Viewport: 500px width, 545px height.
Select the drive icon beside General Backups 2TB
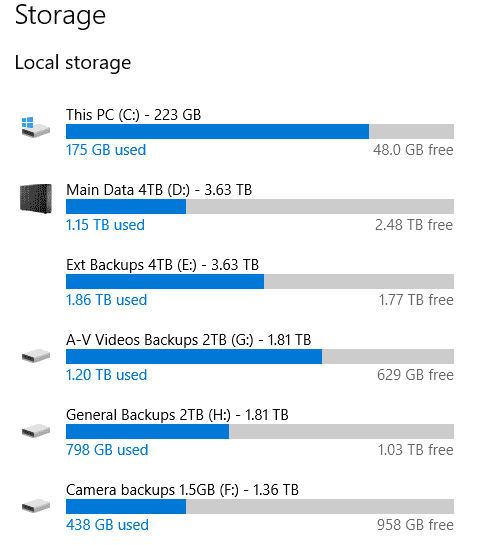pyautogui.click(x=36, y=431)
